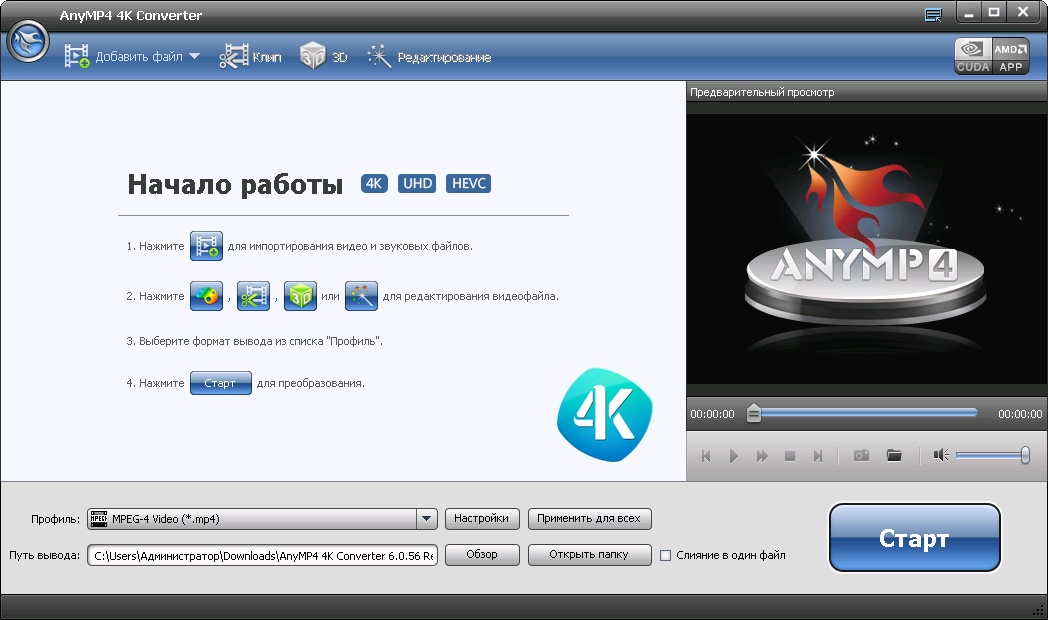This screenshot has width=1048, height=620.
Task: Click the preview seek slider handle
Action: [x=753, y=414]
